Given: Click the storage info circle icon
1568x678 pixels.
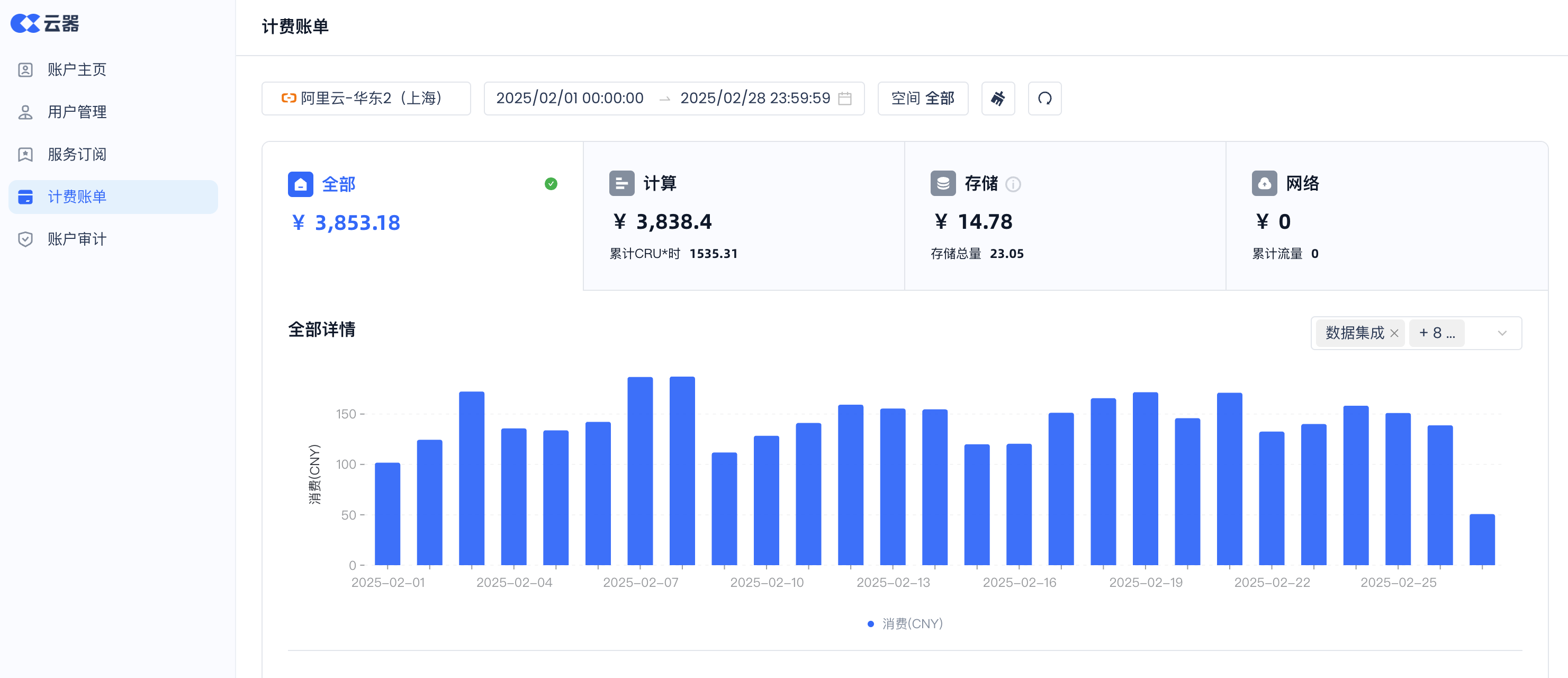Looking at the screenshot, I should (x=1013, y=184).
